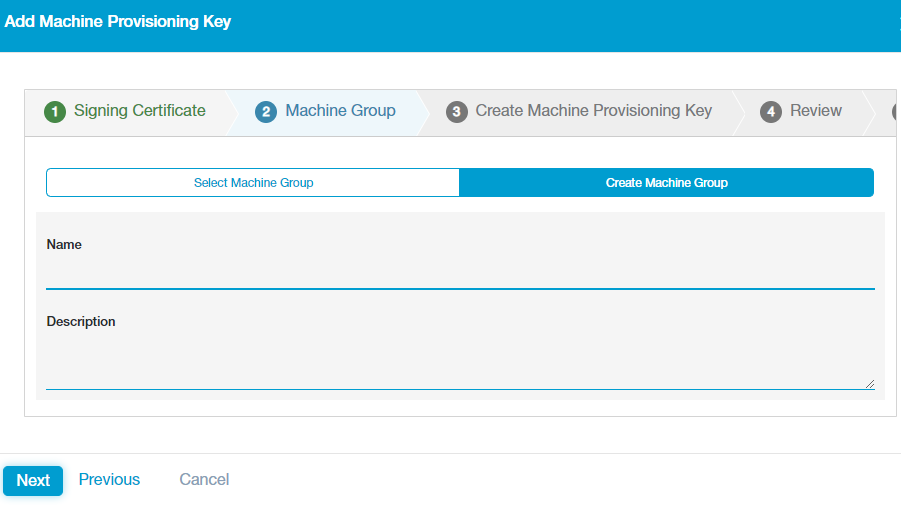Go back with the Previous link
Screen dimensions: 901x505
point(109,480)
